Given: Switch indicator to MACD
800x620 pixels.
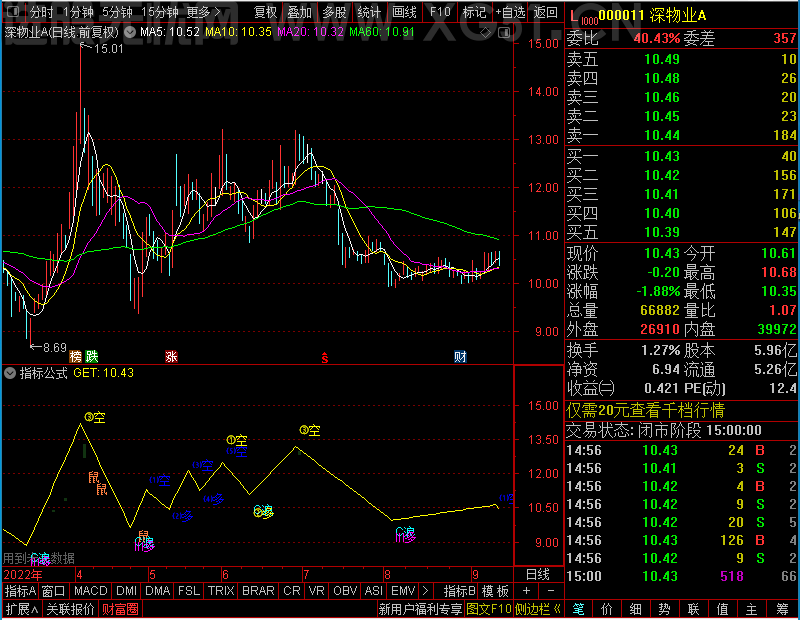Looking at the screenshot, I should 91,591.
